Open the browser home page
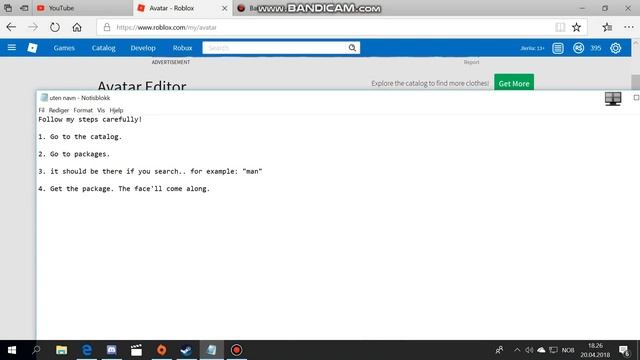This screenshot has width=640, height=360. click(77, 27)
